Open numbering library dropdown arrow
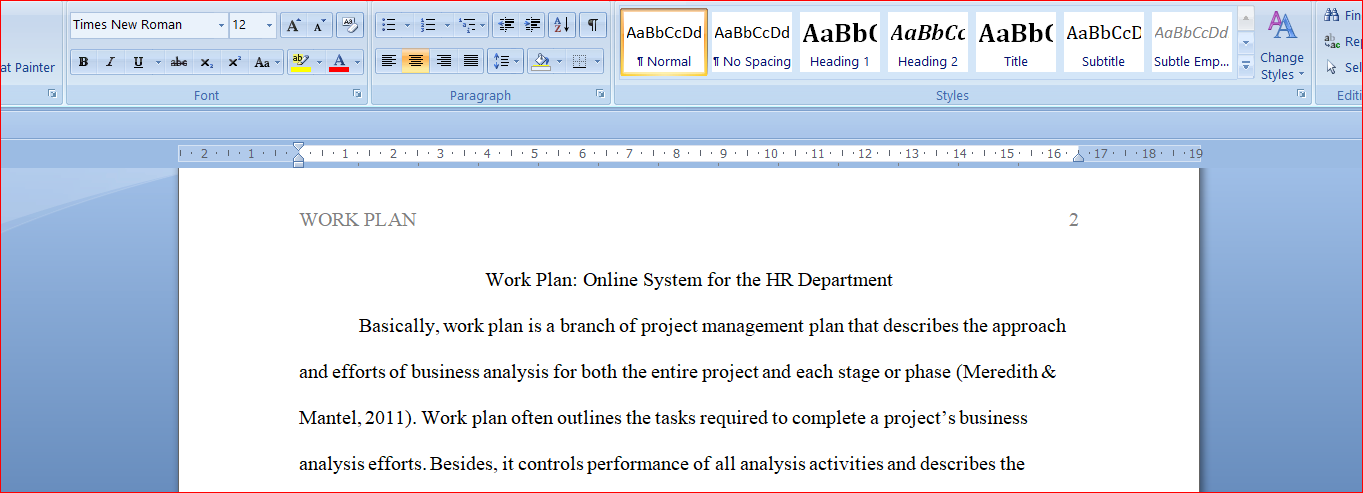Screen dimensions: 1363x493 (446, 25)
